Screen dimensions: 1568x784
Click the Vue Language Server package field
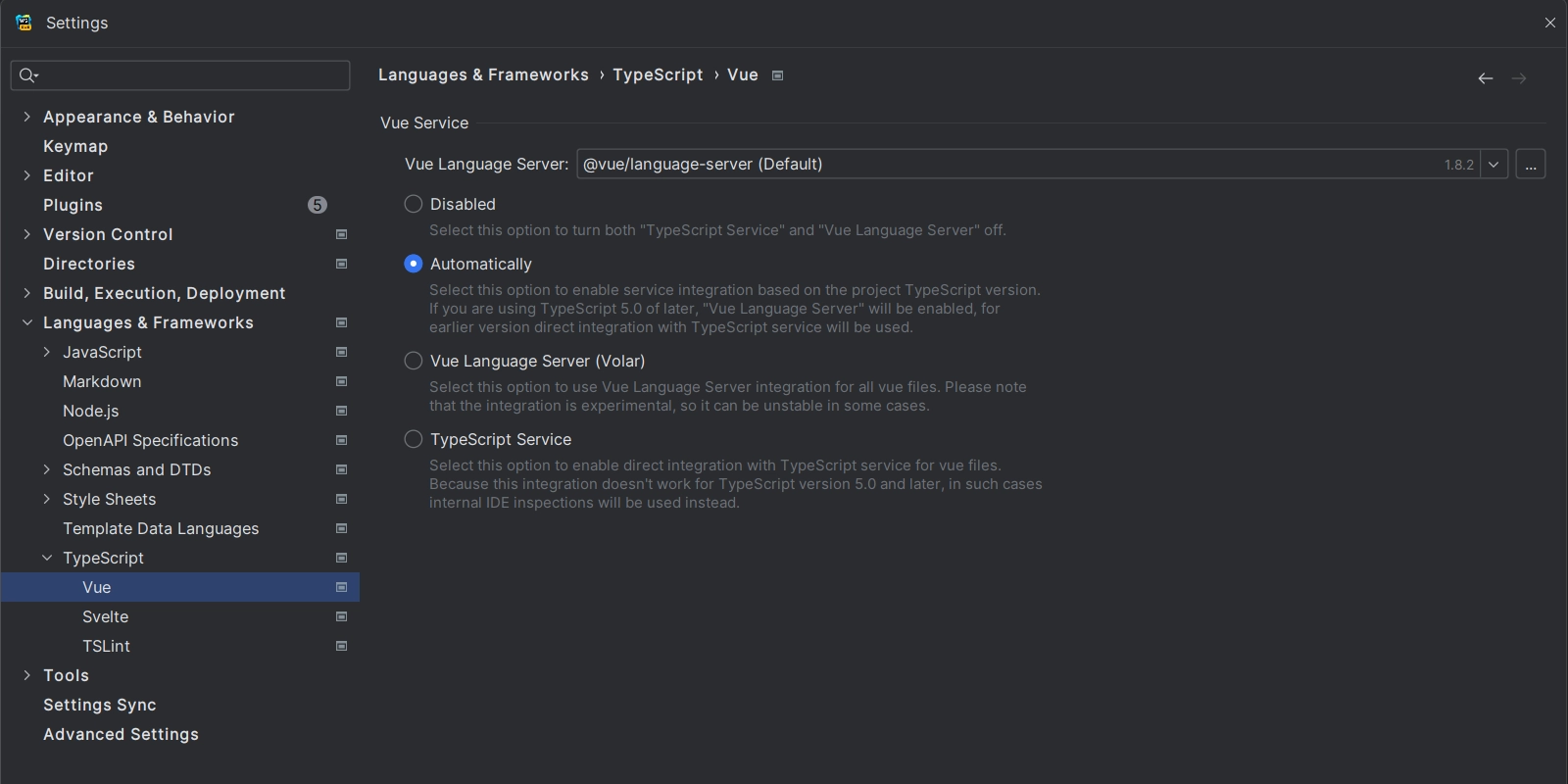pyautogui.click(x=1028, y=164)
